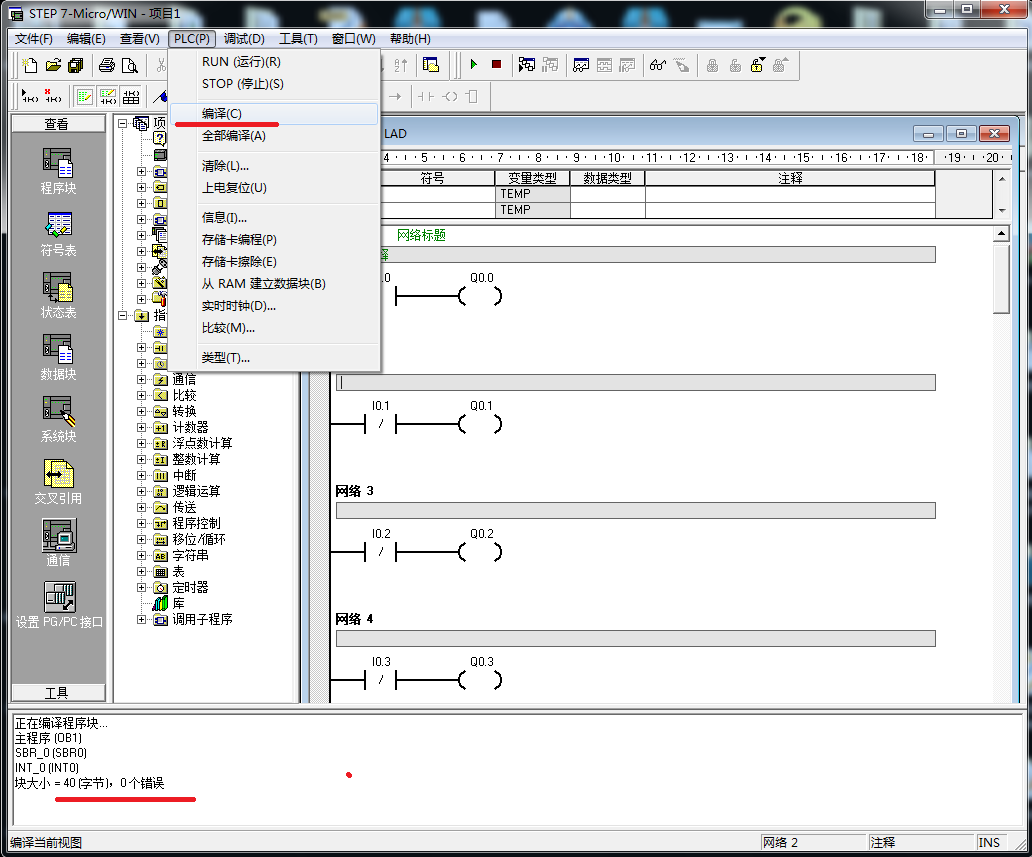Expand the 定时器 tree node
Screen dimensions: 1032x857
141,587
